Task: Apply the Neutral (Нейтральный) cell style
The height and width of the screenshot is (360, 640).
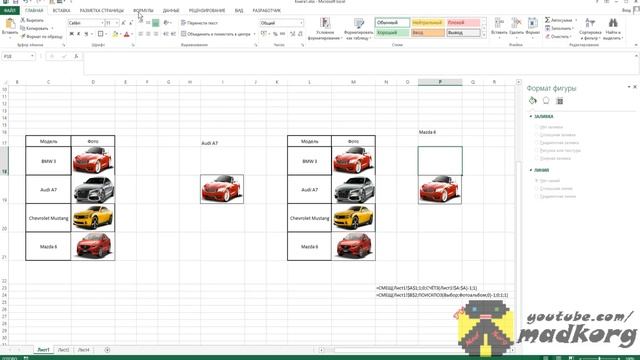Action: [x=428, y=23]
